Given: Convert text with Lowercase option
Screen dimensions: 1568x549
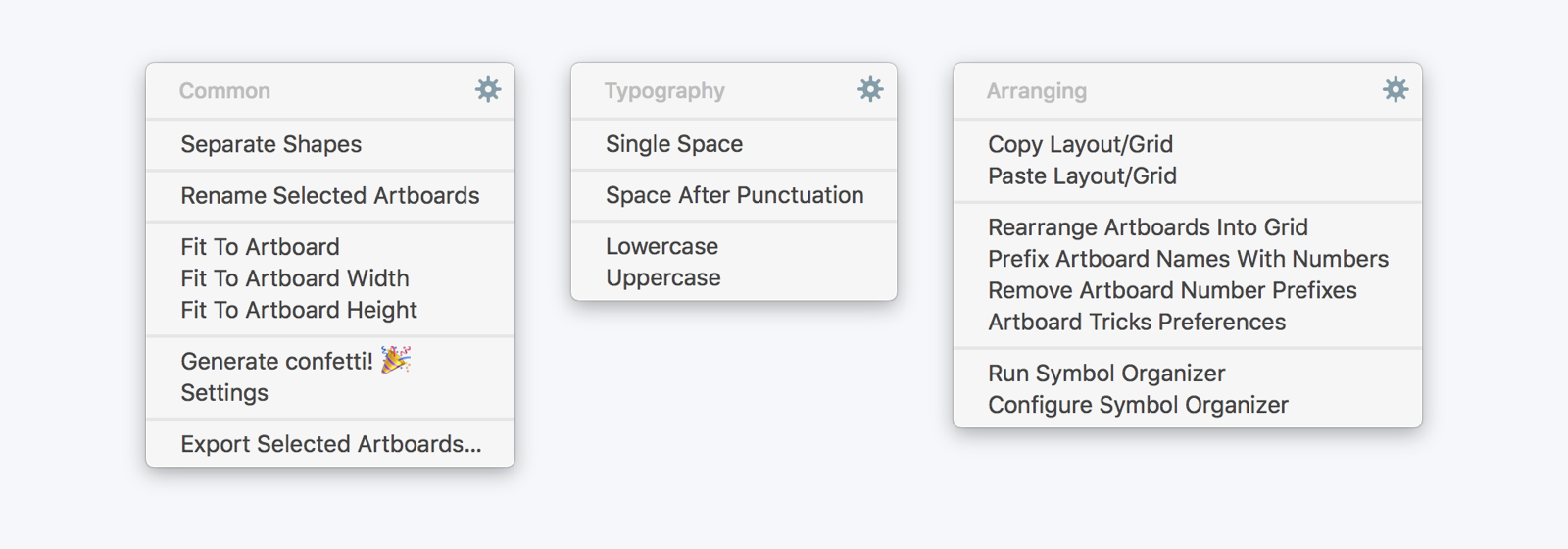Looking at the screenshot, I should [661, 246].
